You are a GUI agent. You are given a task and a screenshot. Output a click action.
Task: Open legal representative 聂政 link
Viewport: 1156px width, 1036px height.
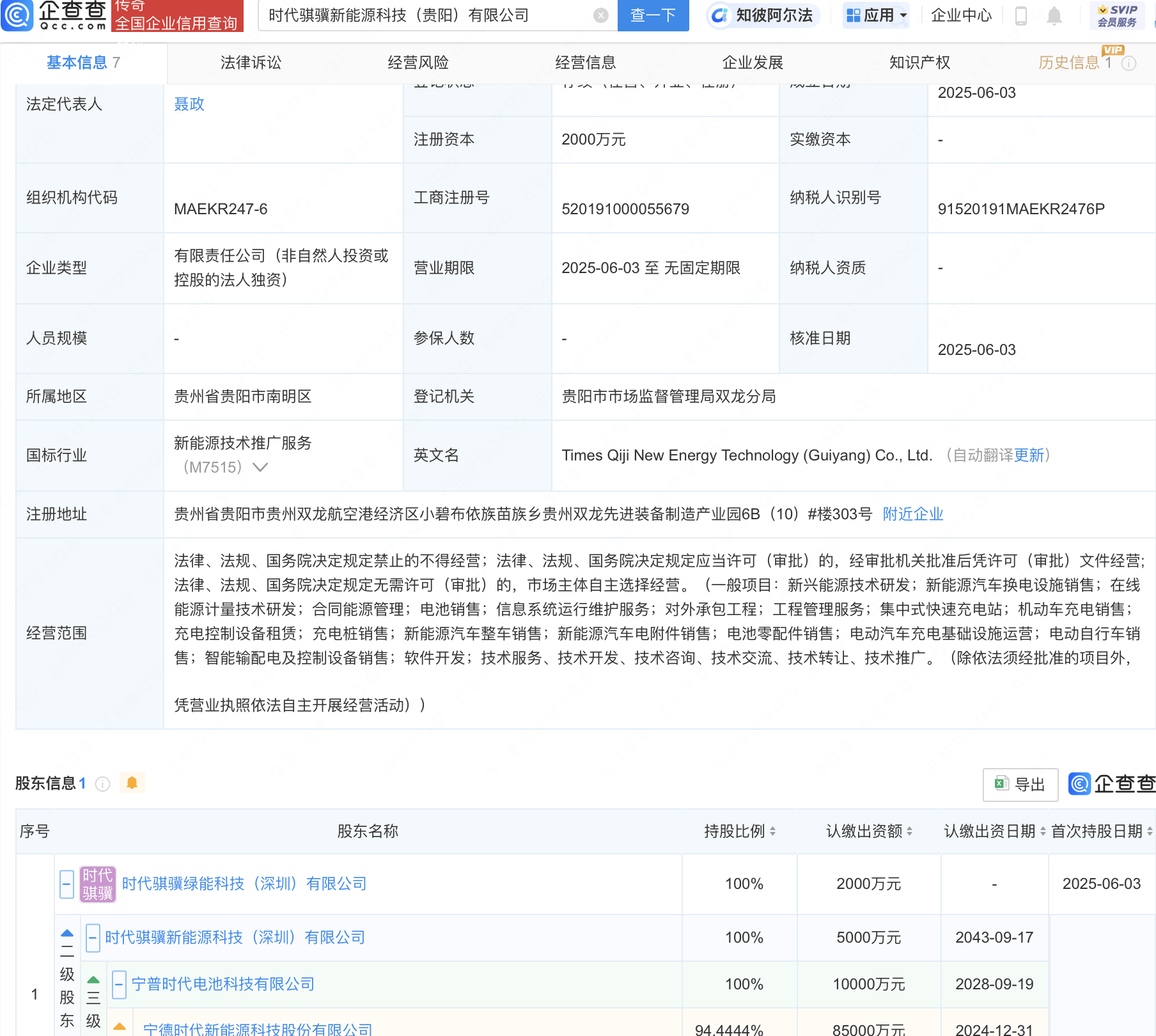189,104
